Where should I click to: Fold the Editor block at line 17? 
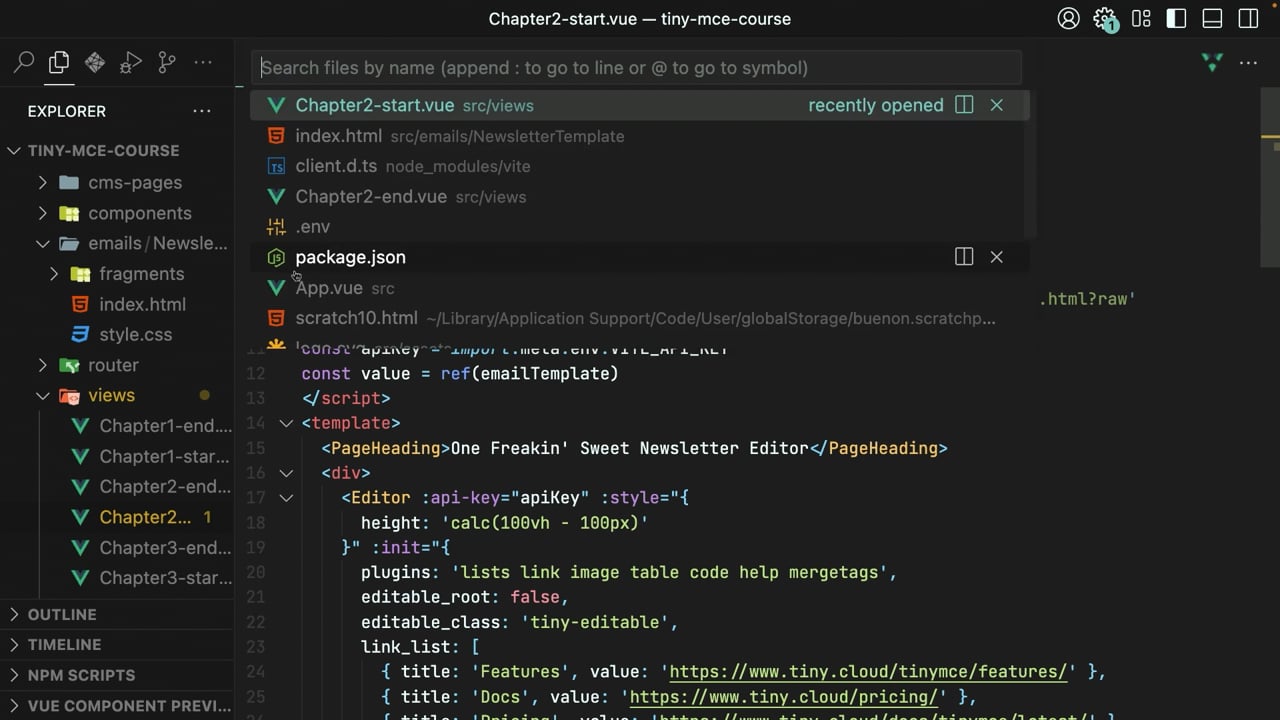click(286, 498)
